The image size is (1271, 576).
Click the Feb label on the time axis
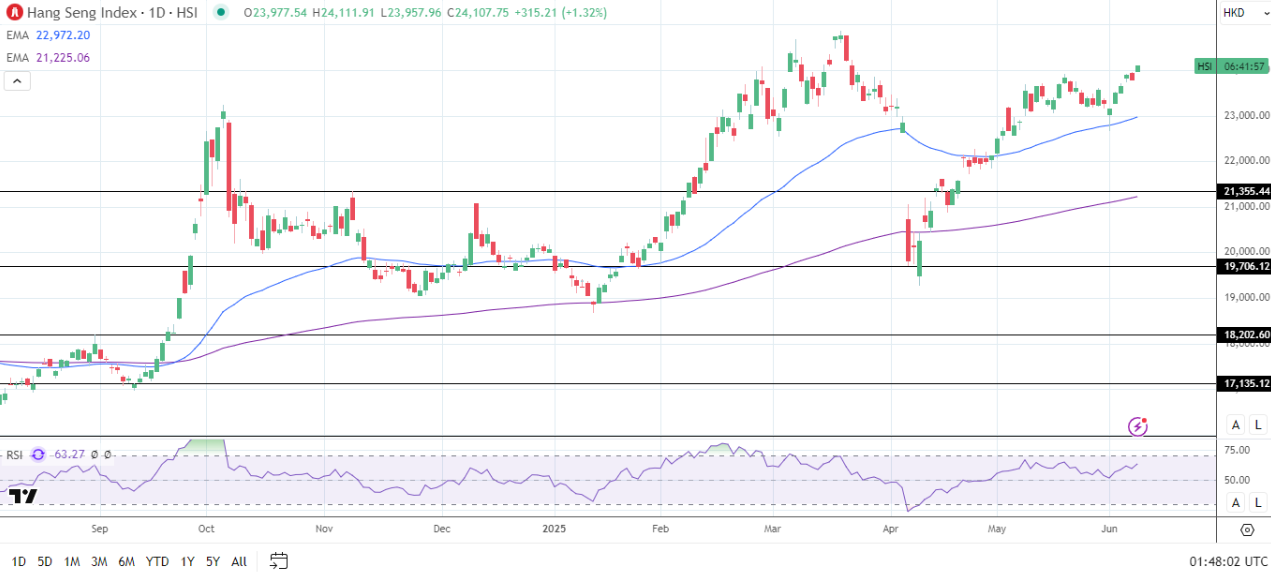point(660,527)
